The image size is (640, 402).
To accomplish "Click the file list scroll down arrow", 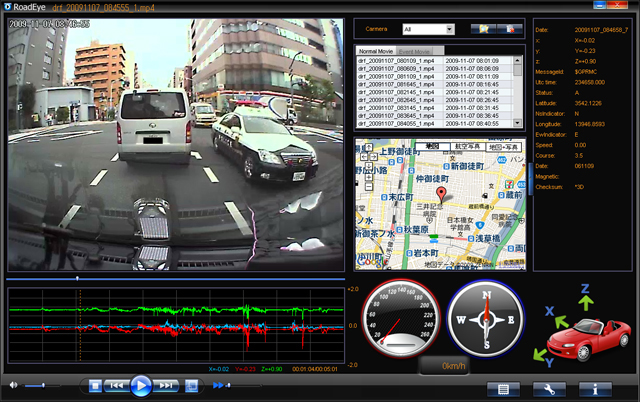I will pyautogui.click(x=517, y=123).
